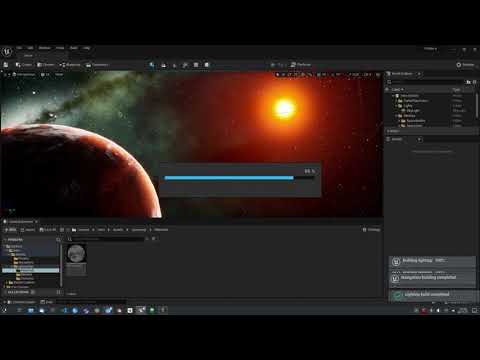Click the console command input field
480x360 pixels.
91,302
